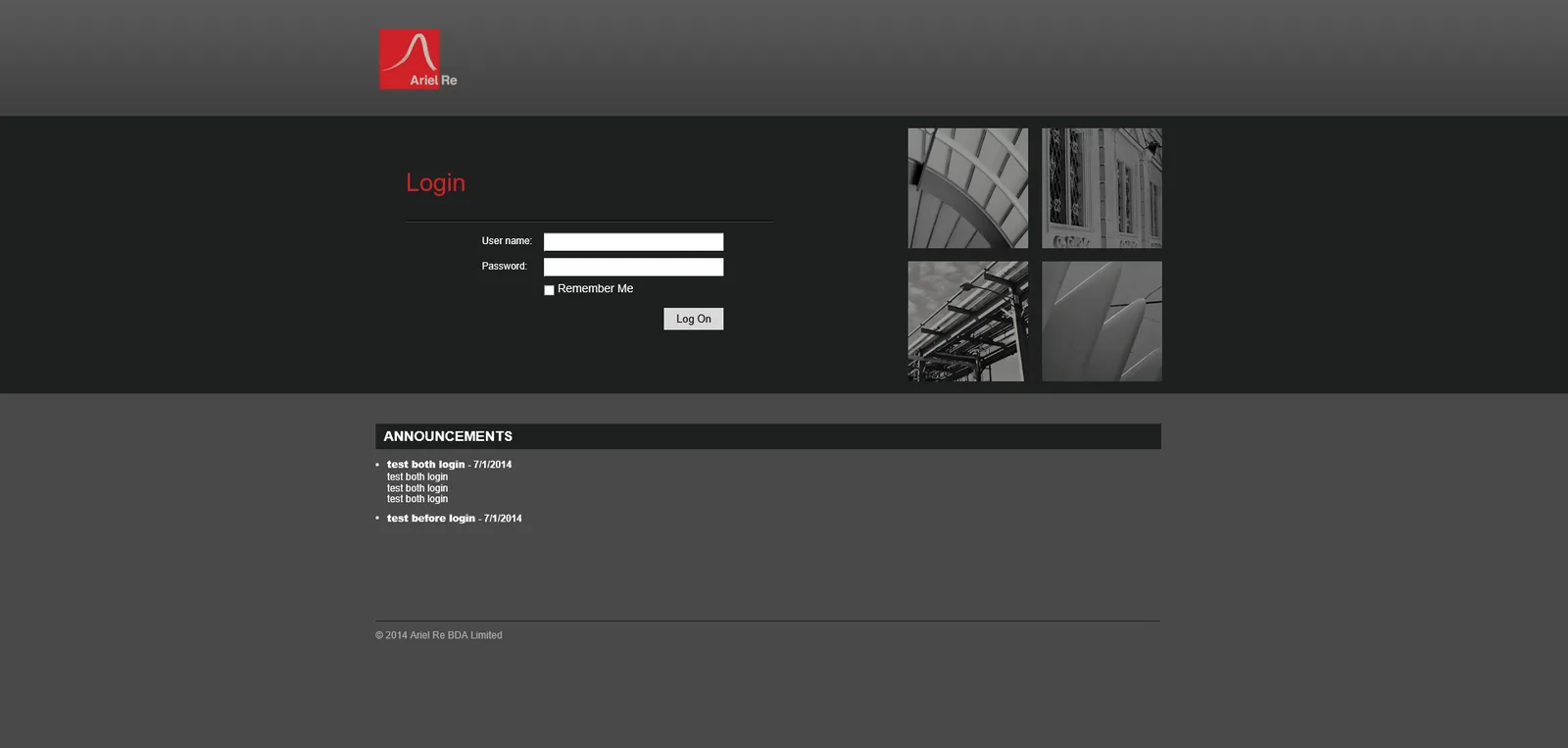The width and height of the screenshot is (1568, 748).
Task: Click the Login heading
Action: [x=435, y=183]
